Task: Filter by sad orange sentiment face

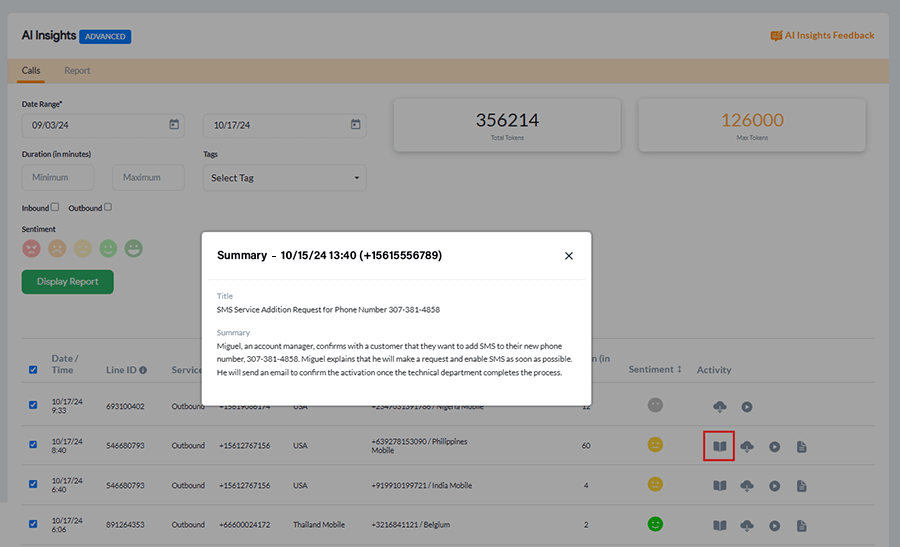Action: pyautogui.click(x=57, y=249)
